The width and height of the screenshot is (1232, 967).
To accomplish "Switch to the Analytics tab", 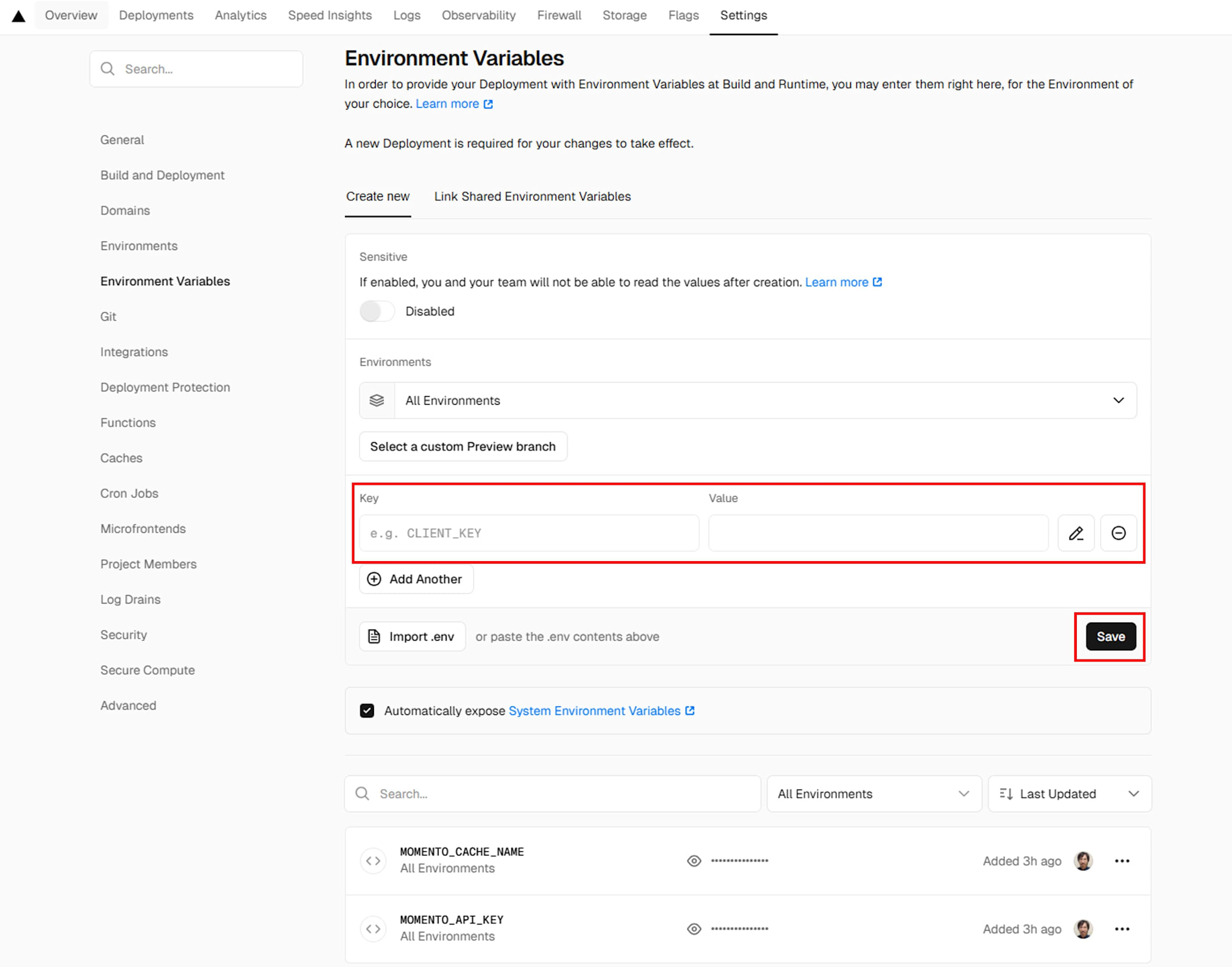I will [x=241, y=15].
